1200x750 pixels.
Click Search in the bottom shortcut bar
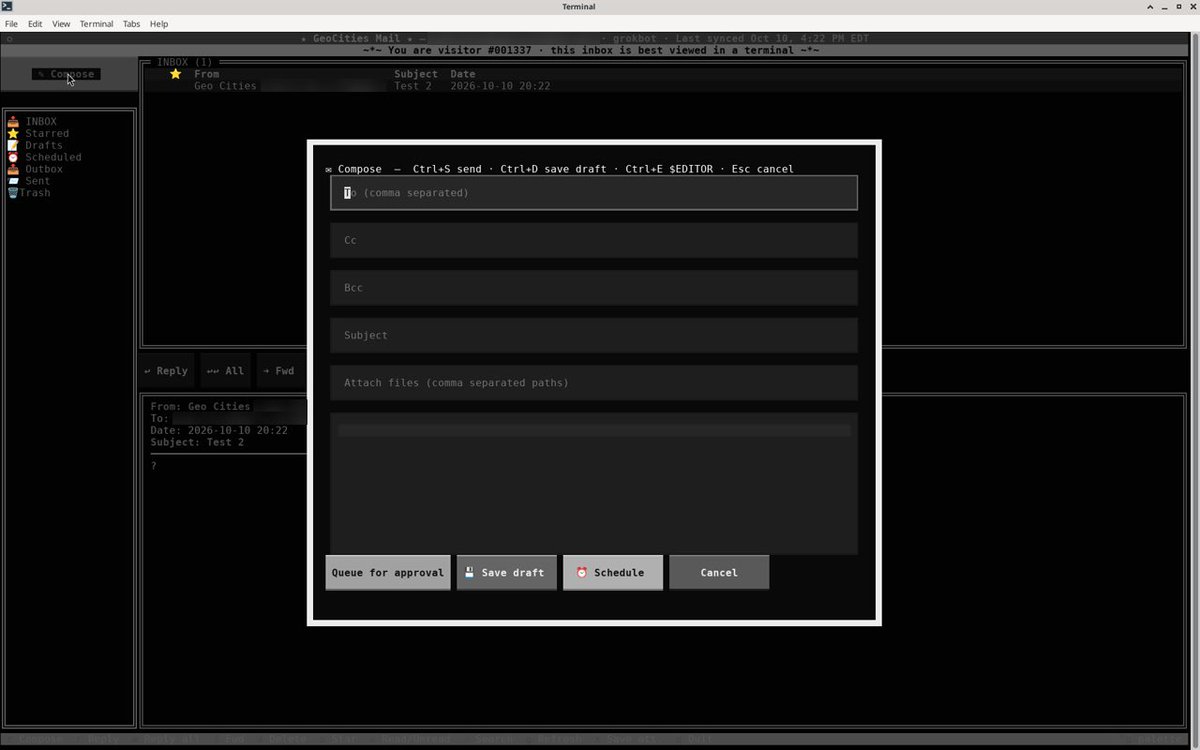(x=495, y=740)
